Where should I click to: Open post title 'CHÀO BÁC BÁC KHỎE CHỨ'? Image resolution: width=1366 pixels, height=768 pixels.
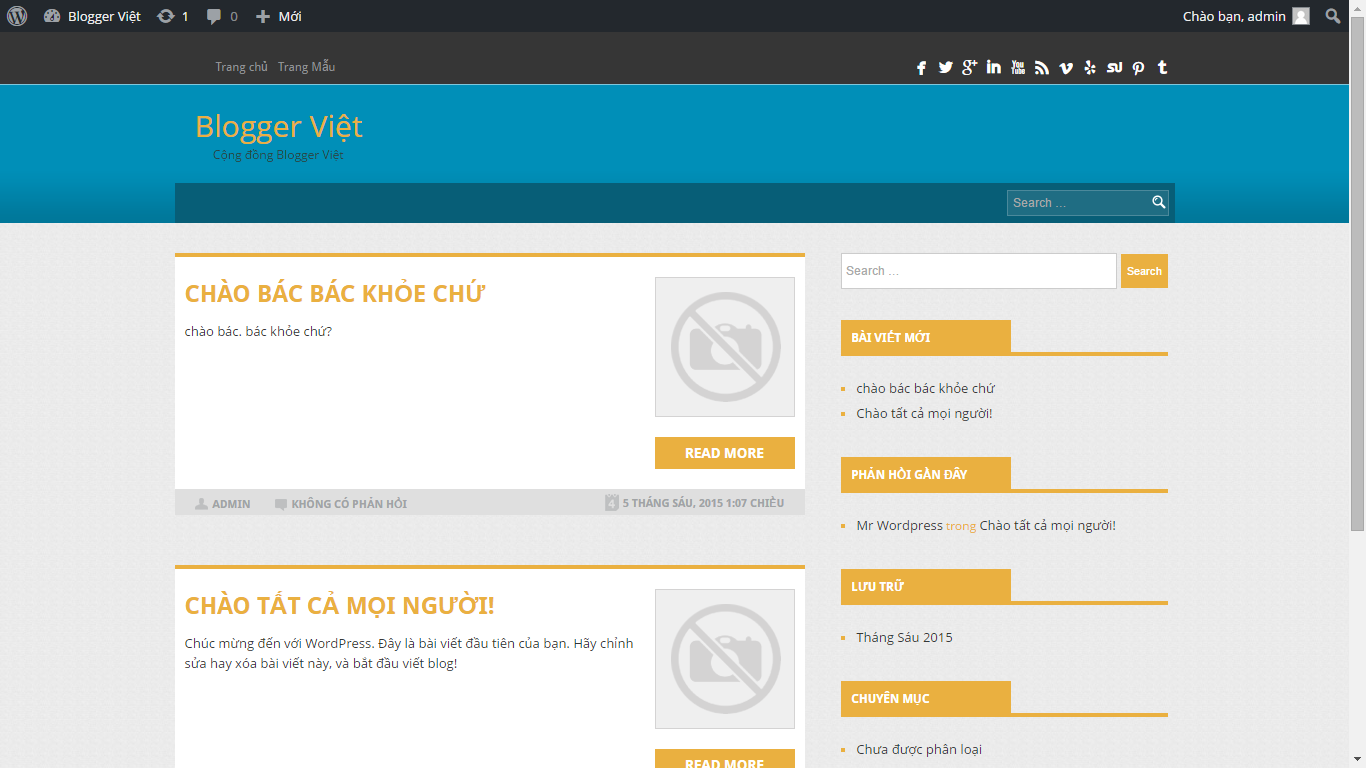coord(335,294)
